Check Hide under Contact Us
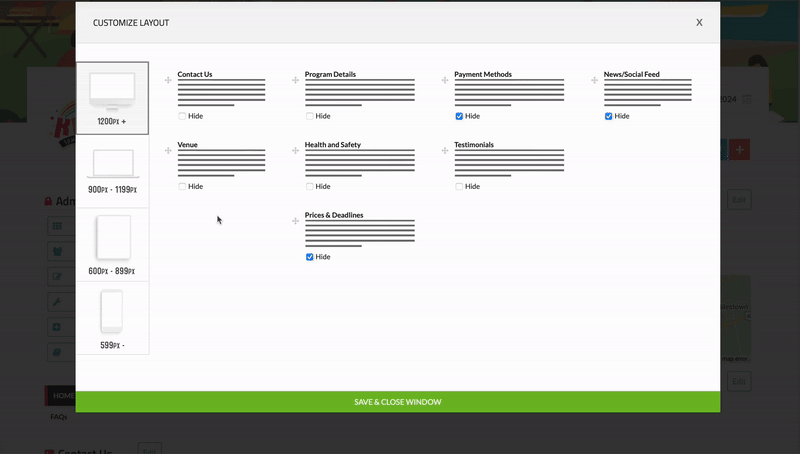The width and height of the screenshot is (800, 454). tap(182, 116)
